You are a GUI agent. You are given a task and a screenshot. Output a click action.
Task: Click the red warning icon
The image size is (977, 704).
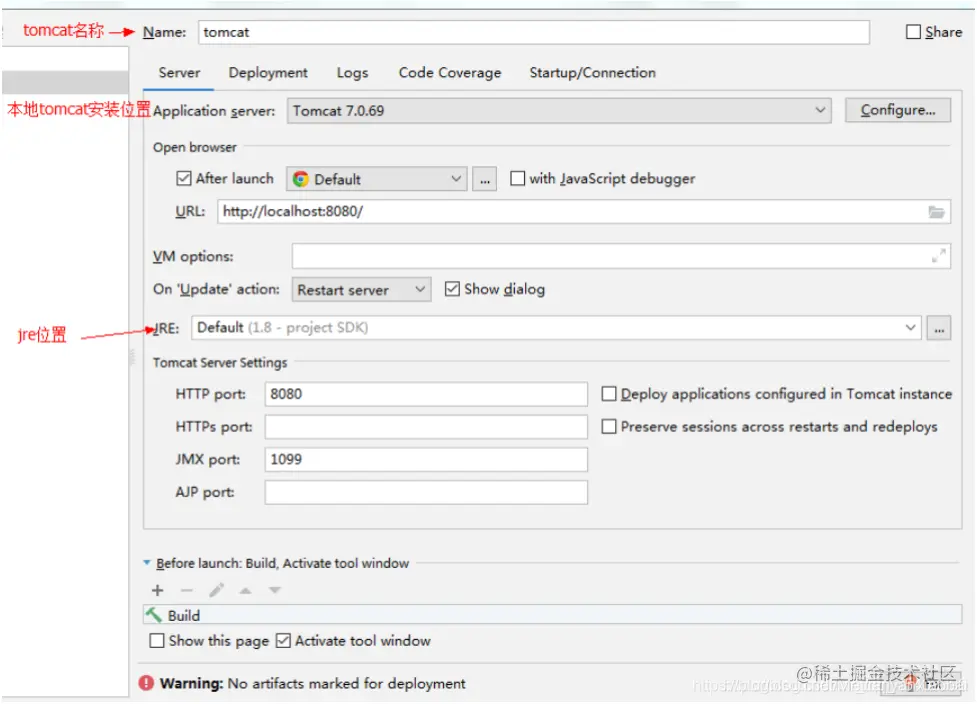click(146, 683)
